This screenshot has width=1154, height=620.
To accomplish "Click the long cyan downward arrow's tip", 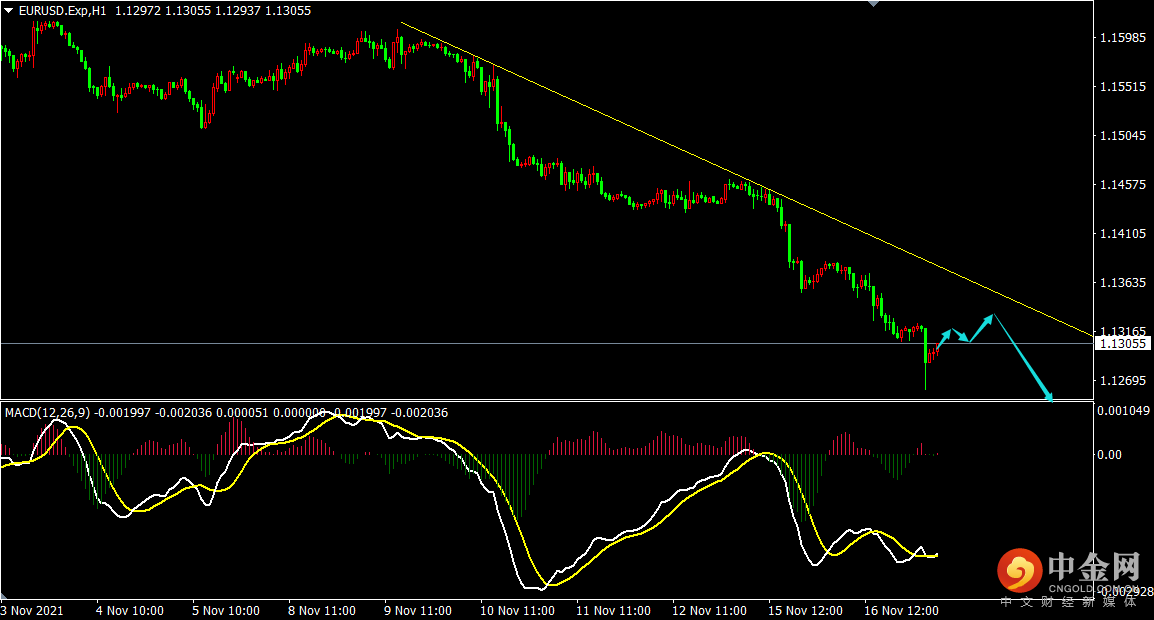I will click(x=1050, y=397).
